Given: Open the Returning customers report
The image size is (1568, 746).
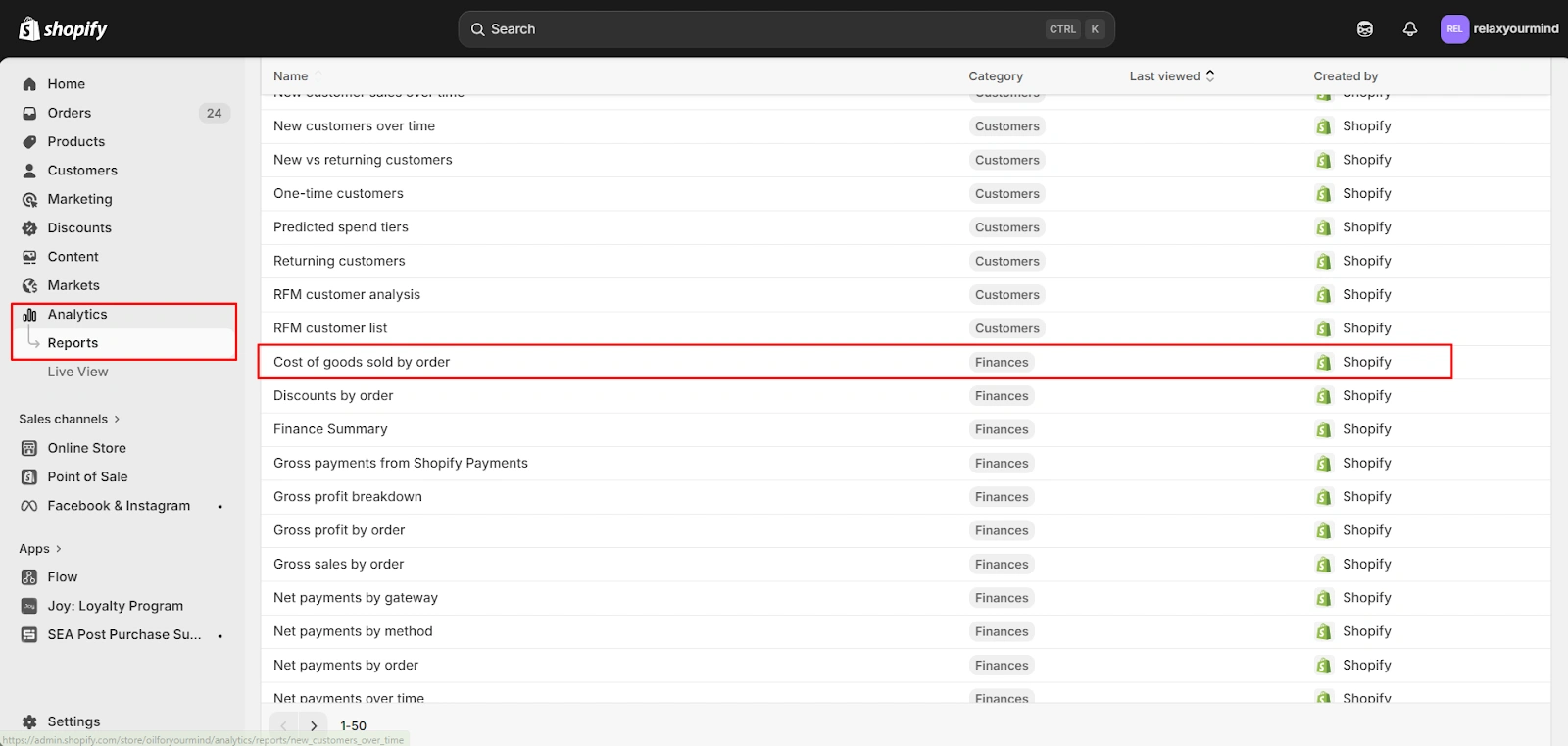Looking at the screenshot, I should 339,261.
